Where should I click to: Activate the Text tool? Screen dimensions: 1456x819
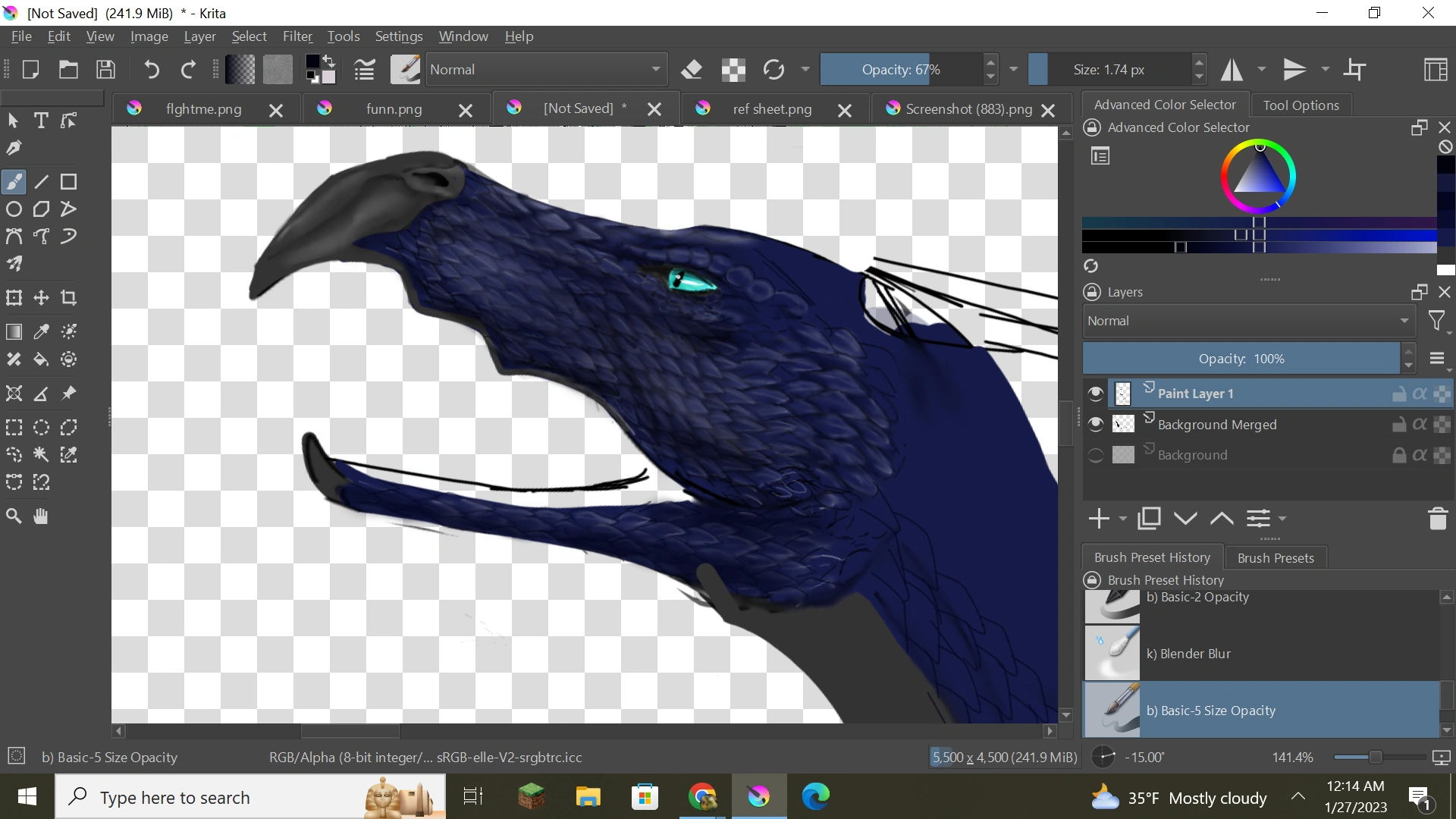42,121
